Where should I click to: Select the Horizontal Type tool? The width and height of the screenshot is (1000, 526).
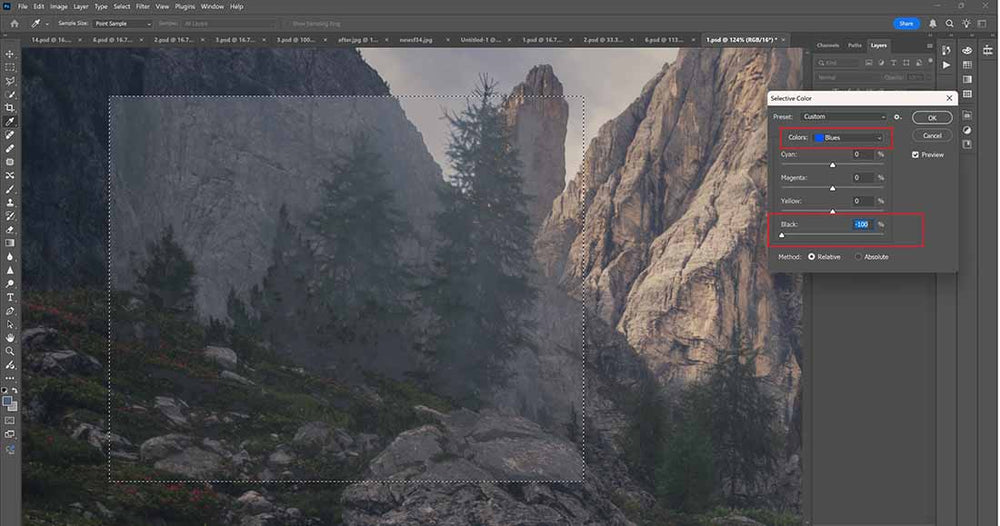pos(10,297)
